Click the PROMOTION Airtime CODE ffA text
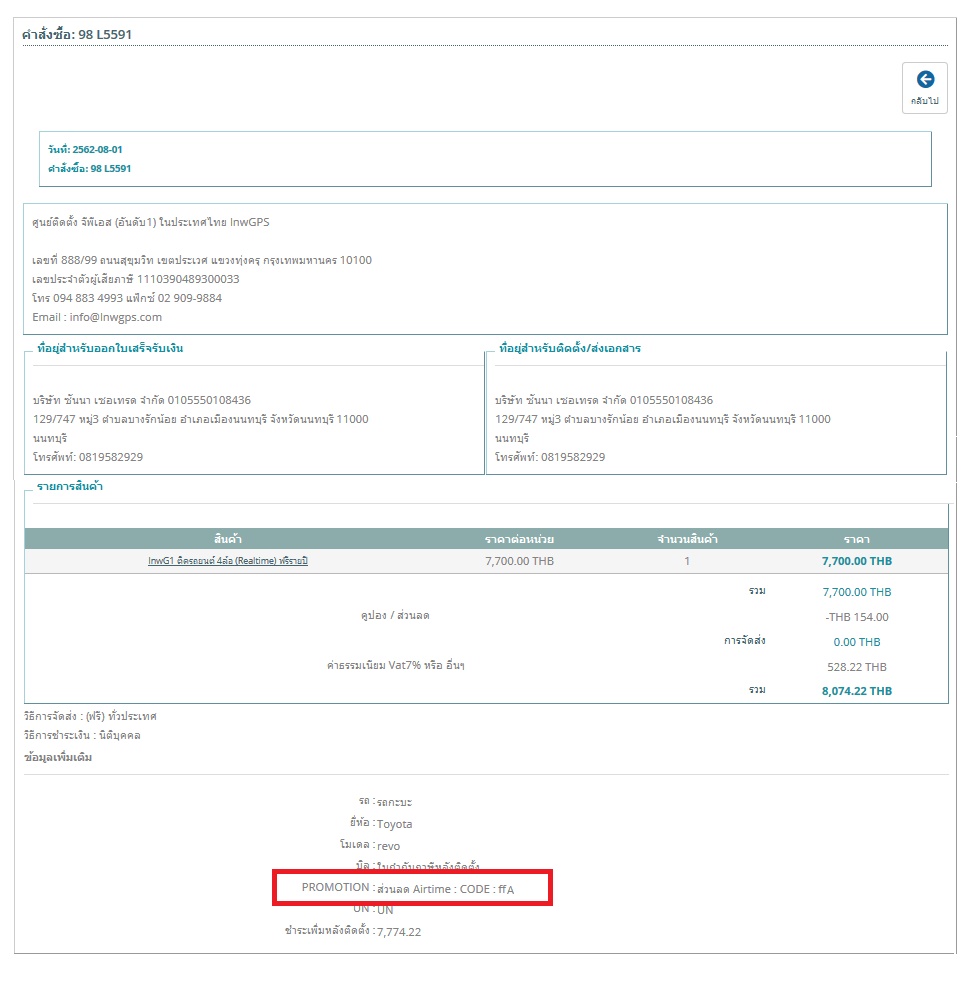This screenshot has height=981, width=973. (x=408, y=888)
